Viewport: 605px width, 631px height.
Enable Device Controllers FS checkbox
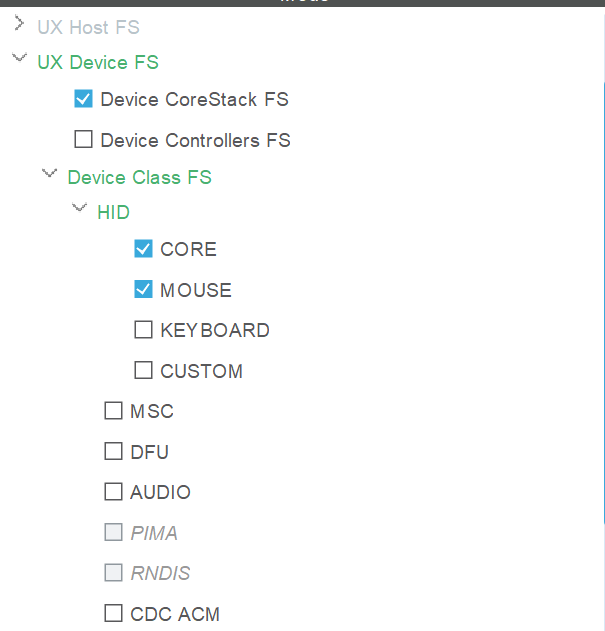tap(83, 140)
